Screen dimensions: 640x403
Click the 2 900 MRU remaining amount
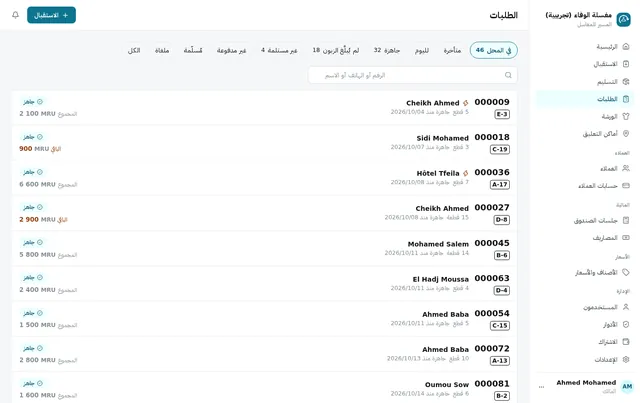click(x=37, y=219)
